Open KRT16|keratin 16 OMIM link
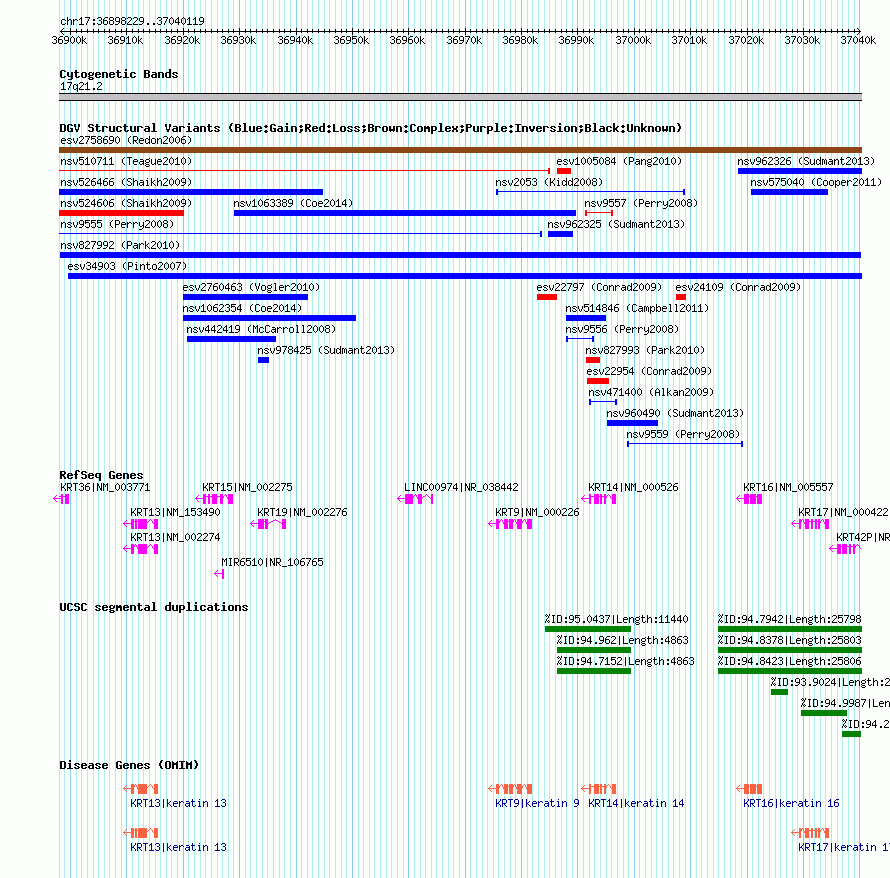 (x=791, y=803)
